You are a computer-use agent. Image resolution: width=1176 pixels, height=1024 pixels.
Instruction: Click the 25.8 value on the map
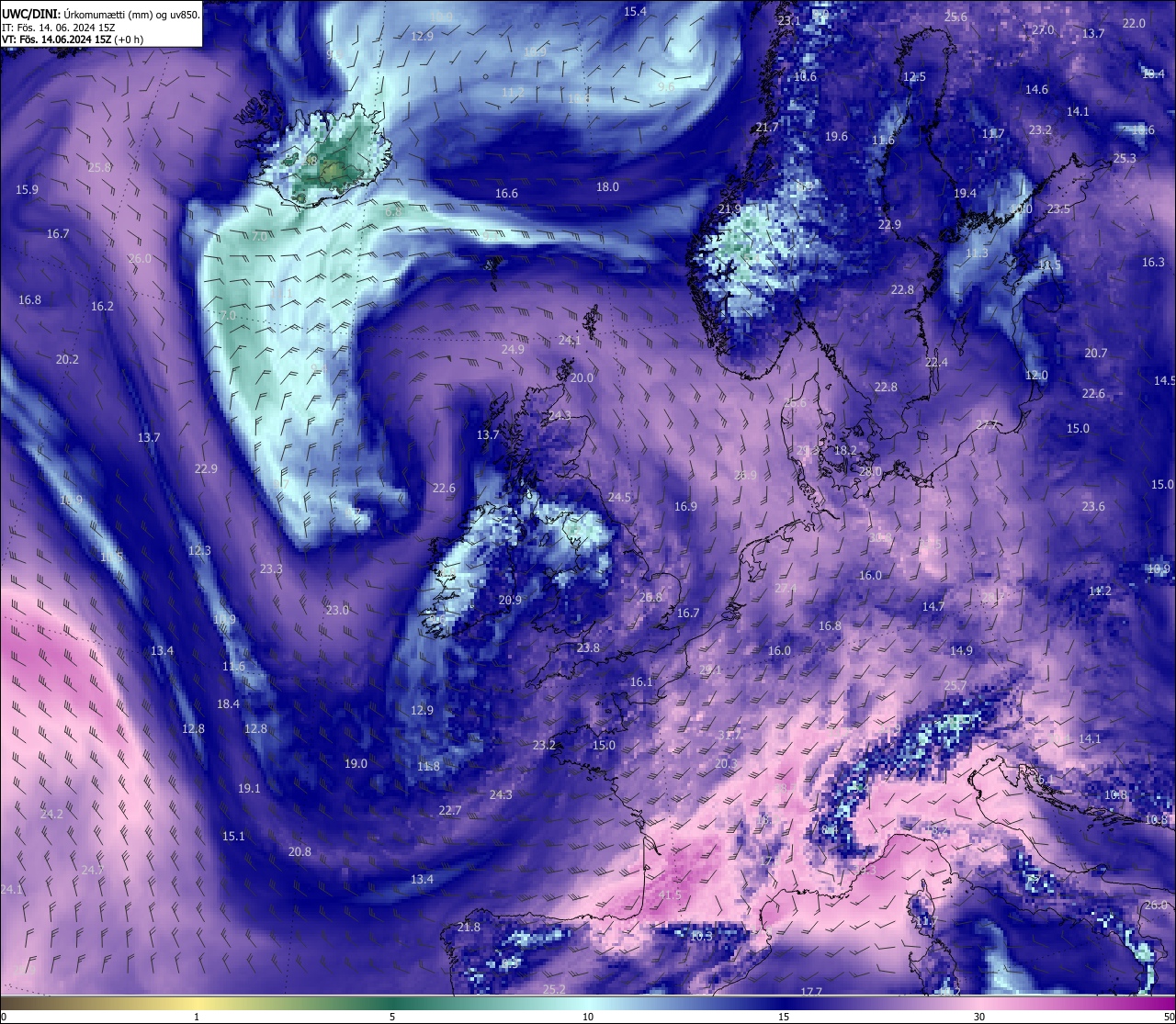[99, 167]
